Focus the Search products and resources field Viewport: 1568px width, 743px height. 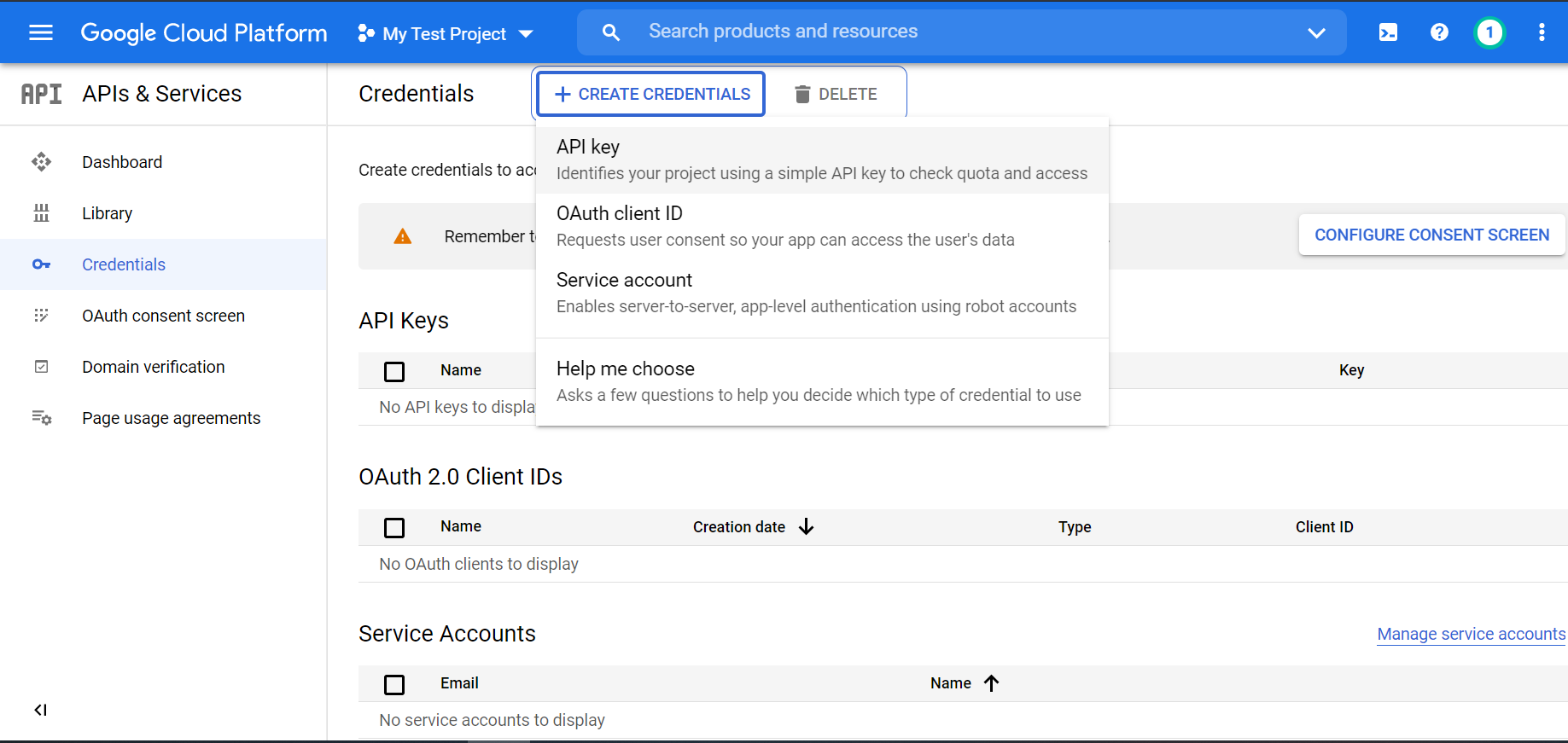point(962,32)
